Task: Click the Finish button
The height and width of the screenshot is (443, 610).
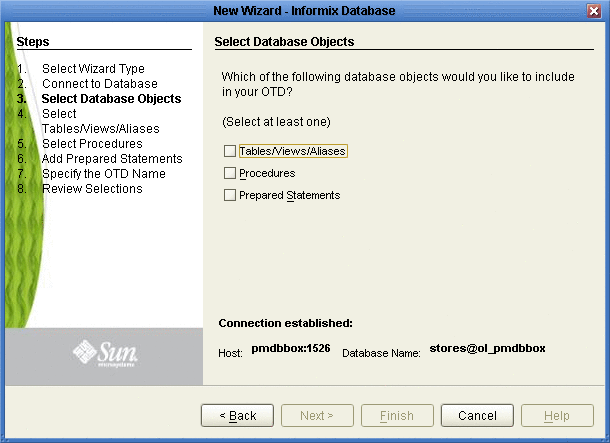Action: [397, 415]
